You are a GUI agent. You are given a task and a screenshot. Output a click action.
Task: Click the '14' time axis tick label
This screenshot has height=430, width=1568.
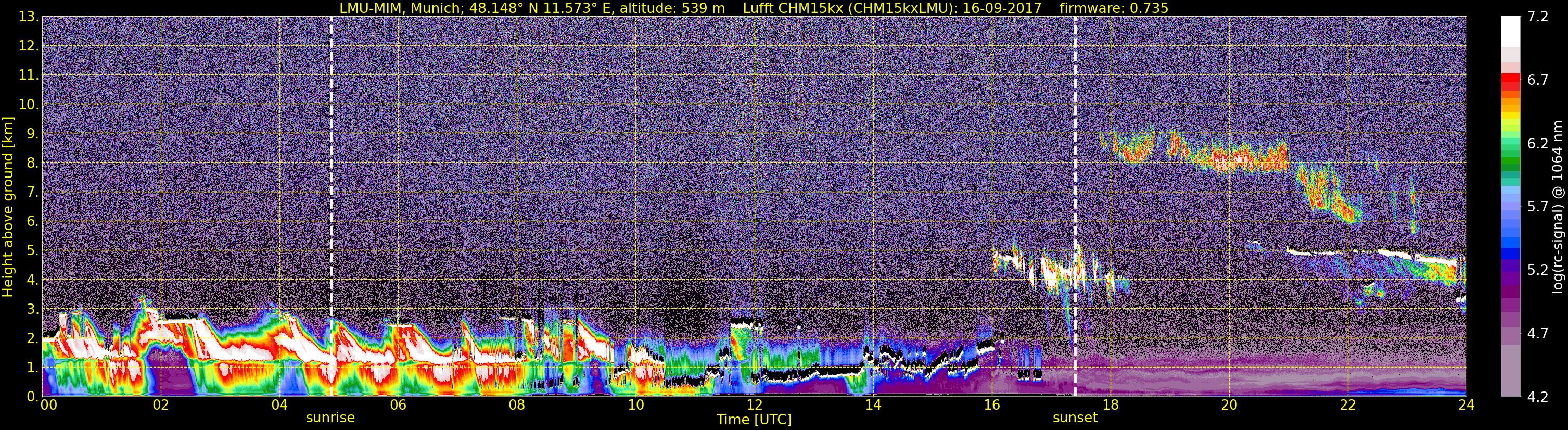click(873, 406)
